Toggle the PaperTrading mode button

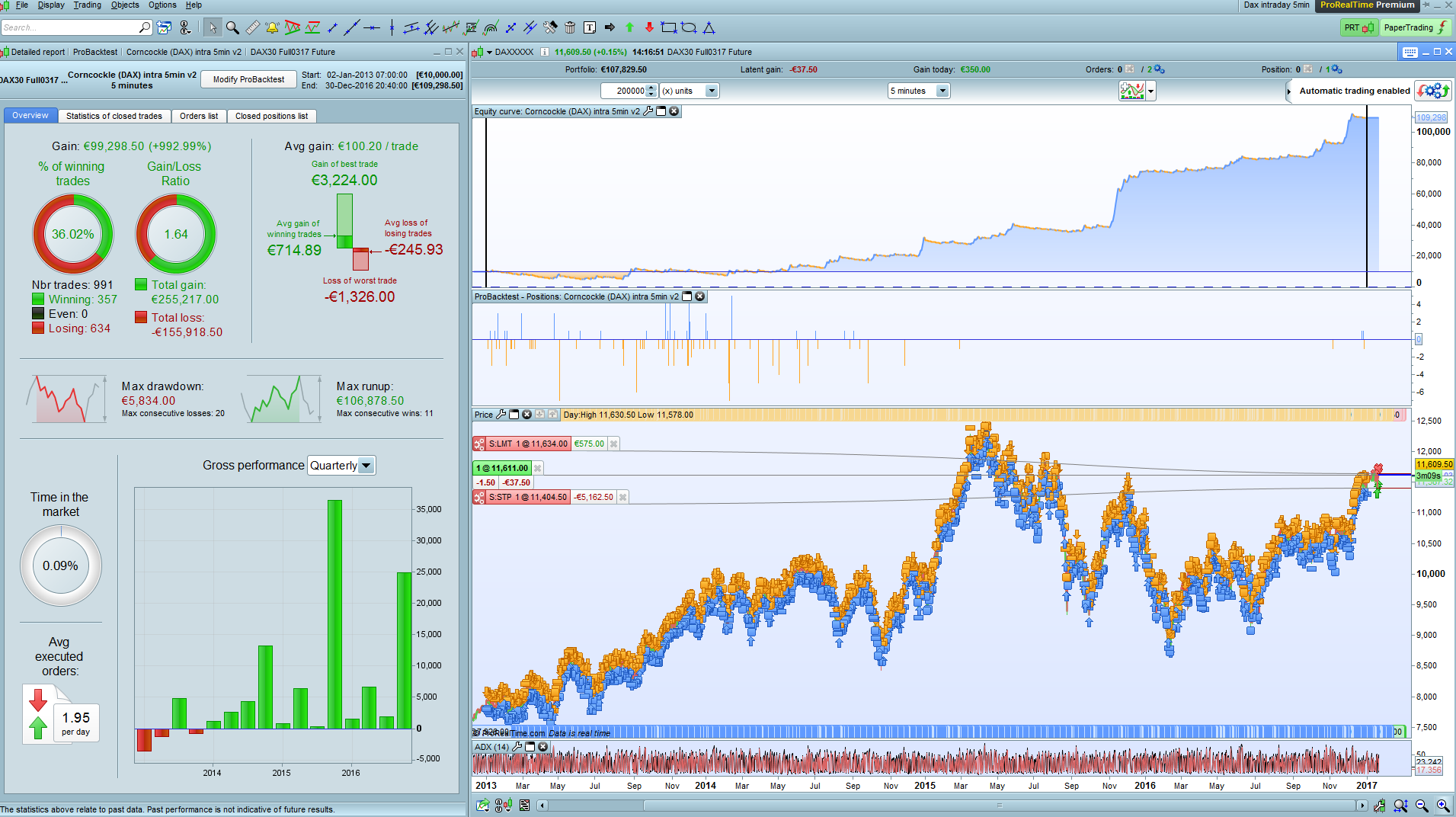coord(1416,28)
